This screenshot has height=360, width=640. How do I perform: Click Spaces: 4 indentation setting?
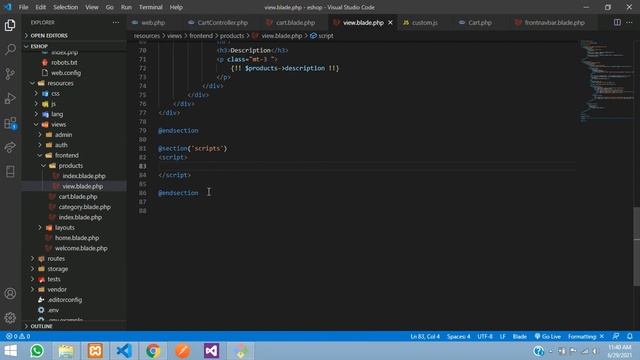458,336
